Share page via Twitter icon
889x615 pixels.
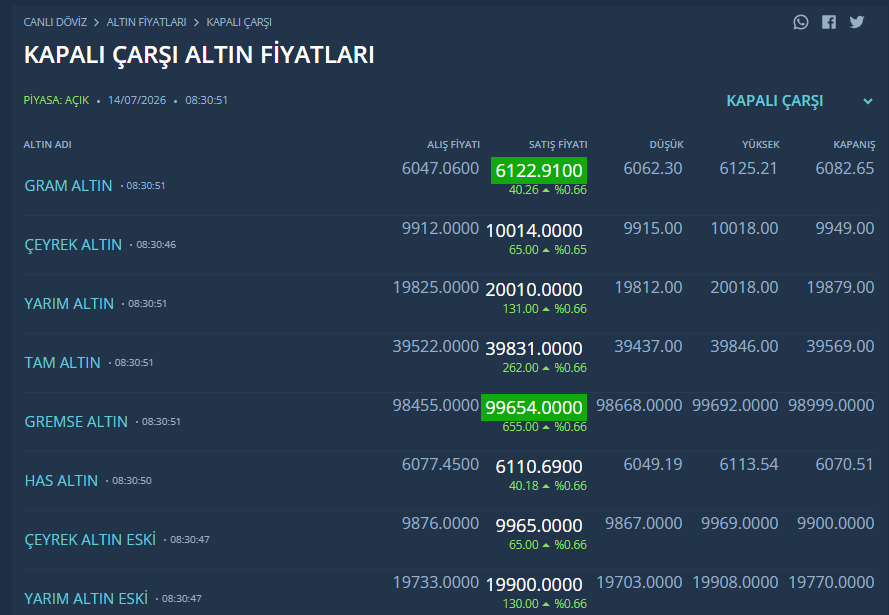(x=857, y=22)
